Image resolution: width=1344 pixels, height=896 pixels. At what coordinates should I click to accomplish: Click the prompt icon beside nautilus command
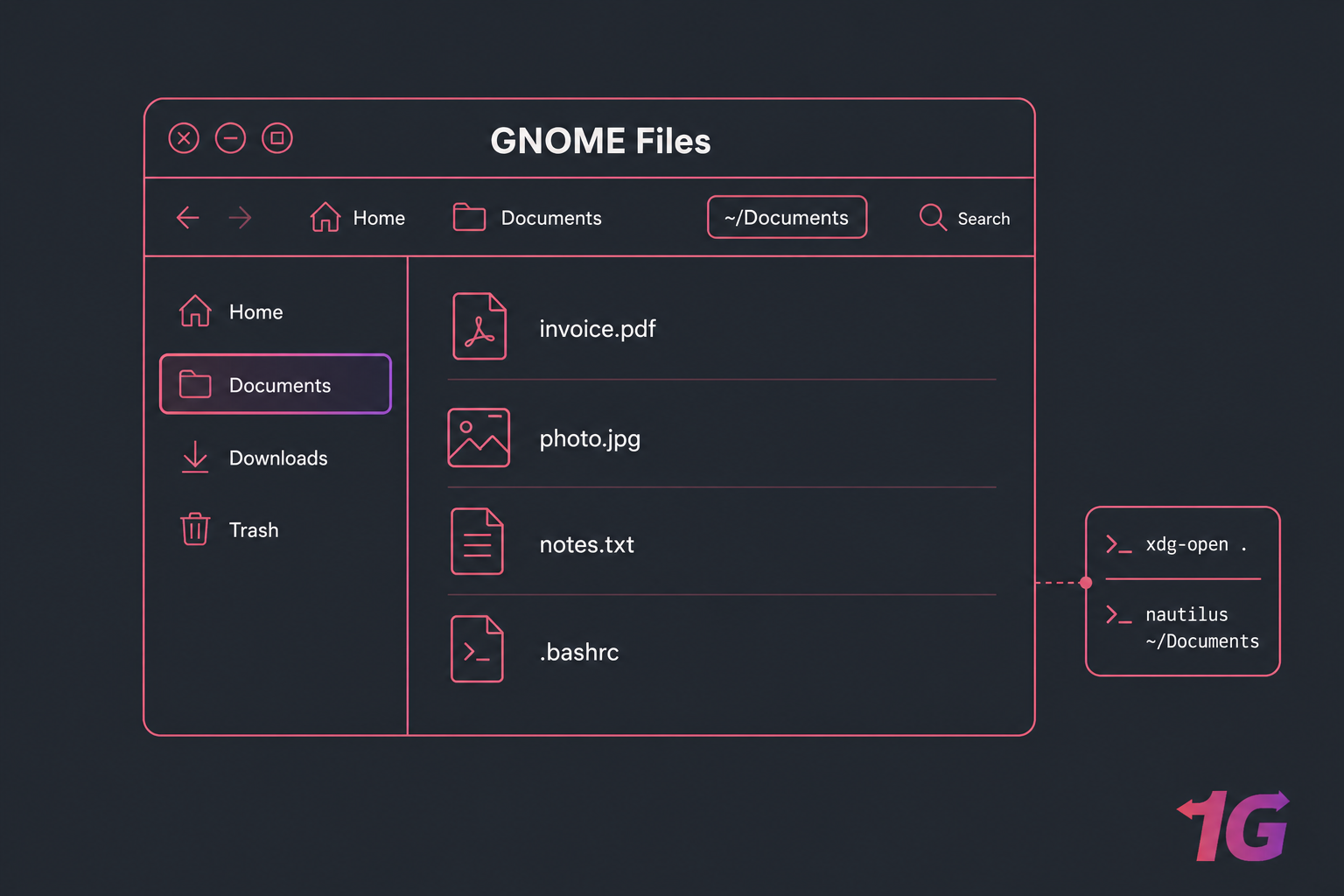pos(1119,615)
